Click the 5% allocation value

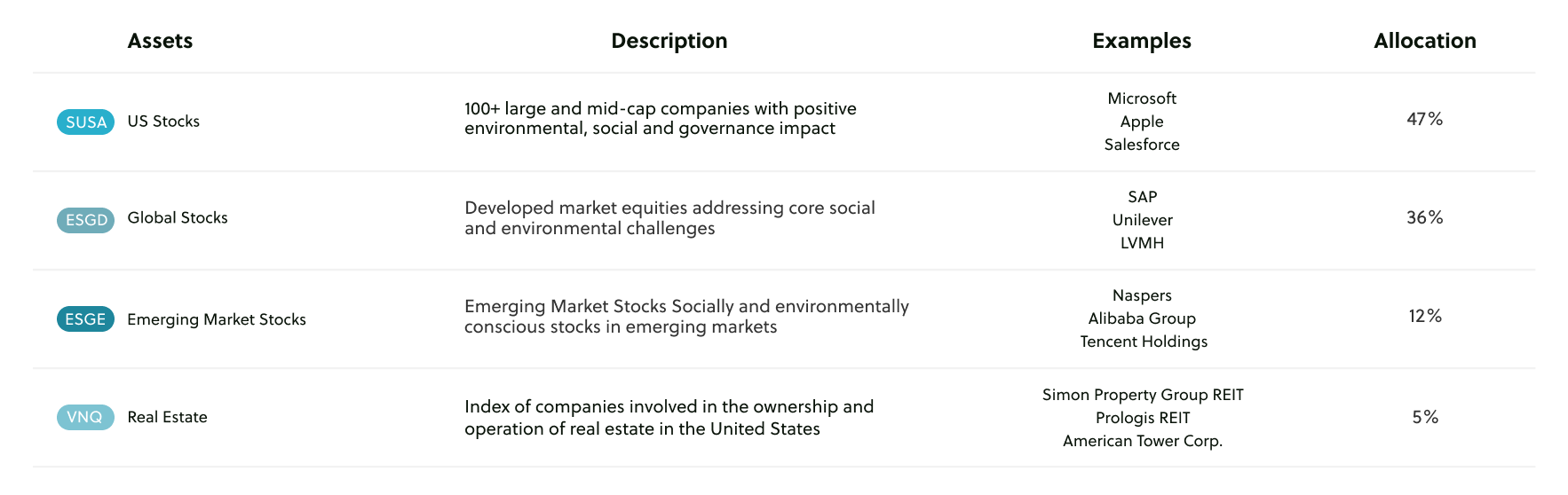pos(1424,417)
